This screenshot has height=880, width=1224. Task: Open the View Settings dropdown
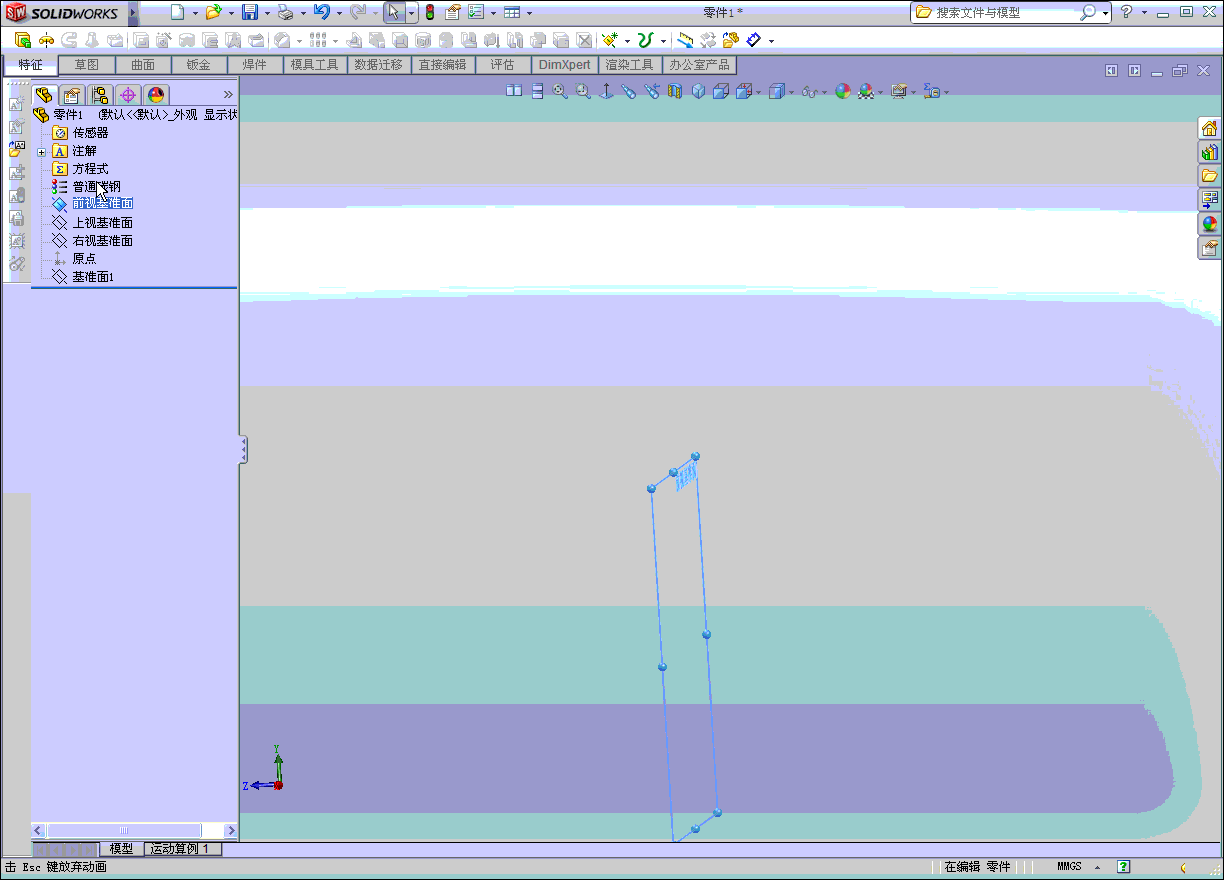point(913,92)
